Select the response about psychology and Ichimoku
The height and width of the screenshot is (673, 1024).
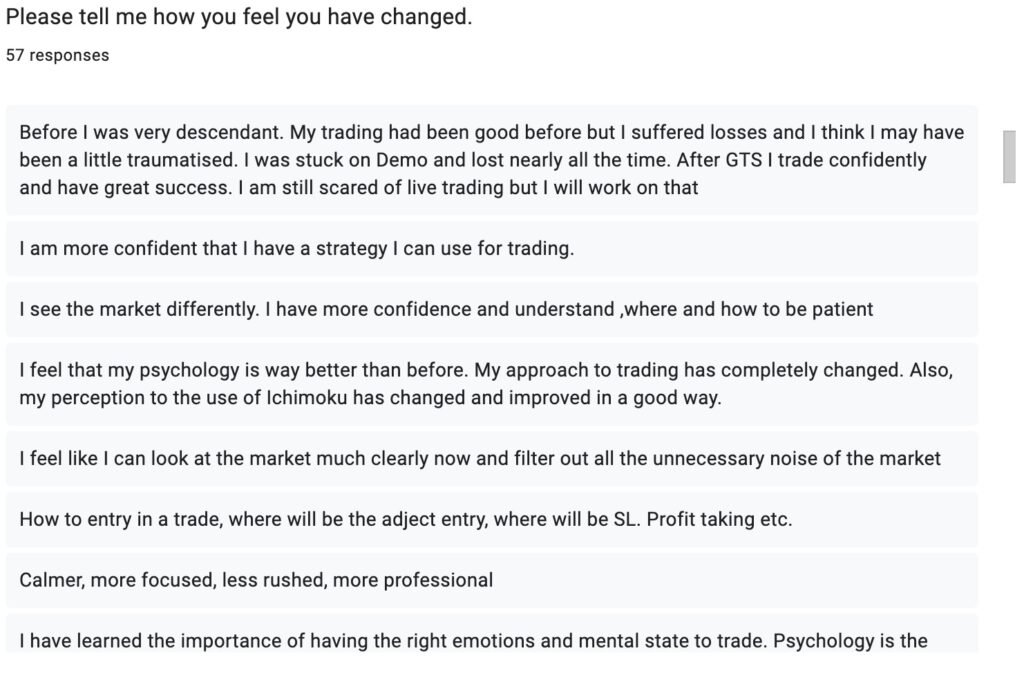pos(492,384)
